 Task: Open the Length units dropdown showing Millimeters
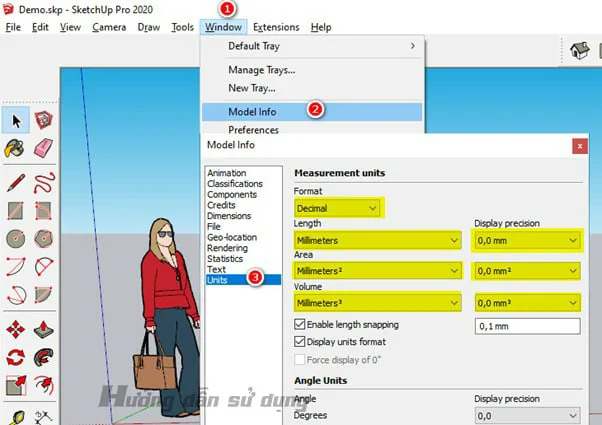pos(378,240)
